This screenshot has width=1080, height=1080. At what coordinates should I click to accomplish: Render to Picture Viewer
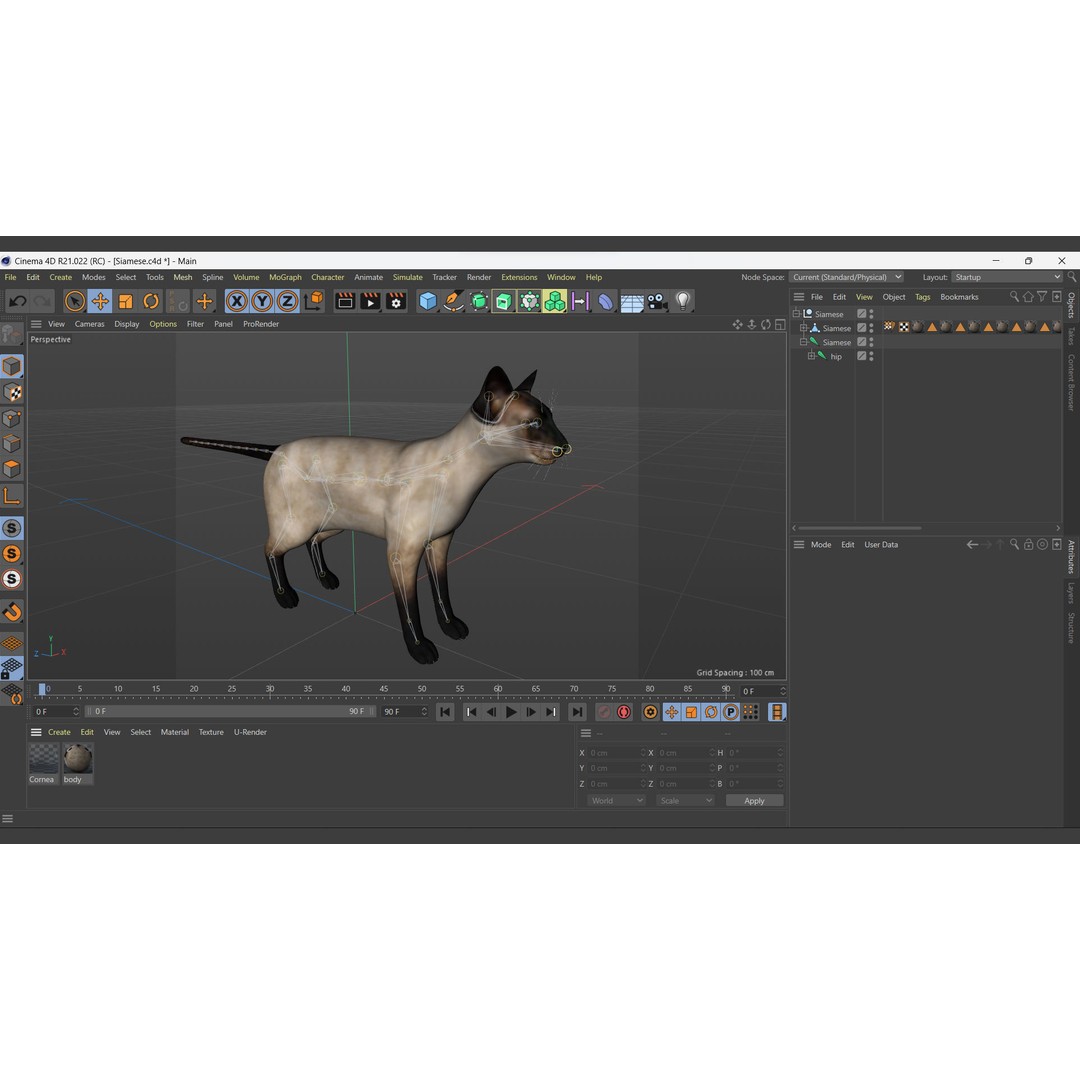point(370,301)
